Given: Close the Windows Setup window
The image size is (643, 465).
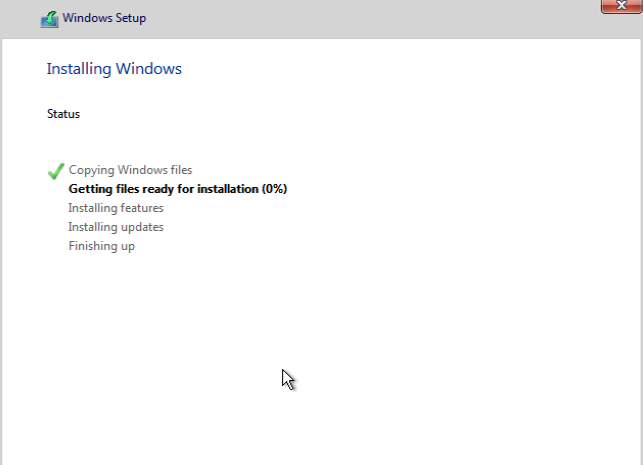Looking at the screenshot, I should [x=621, y=6].
